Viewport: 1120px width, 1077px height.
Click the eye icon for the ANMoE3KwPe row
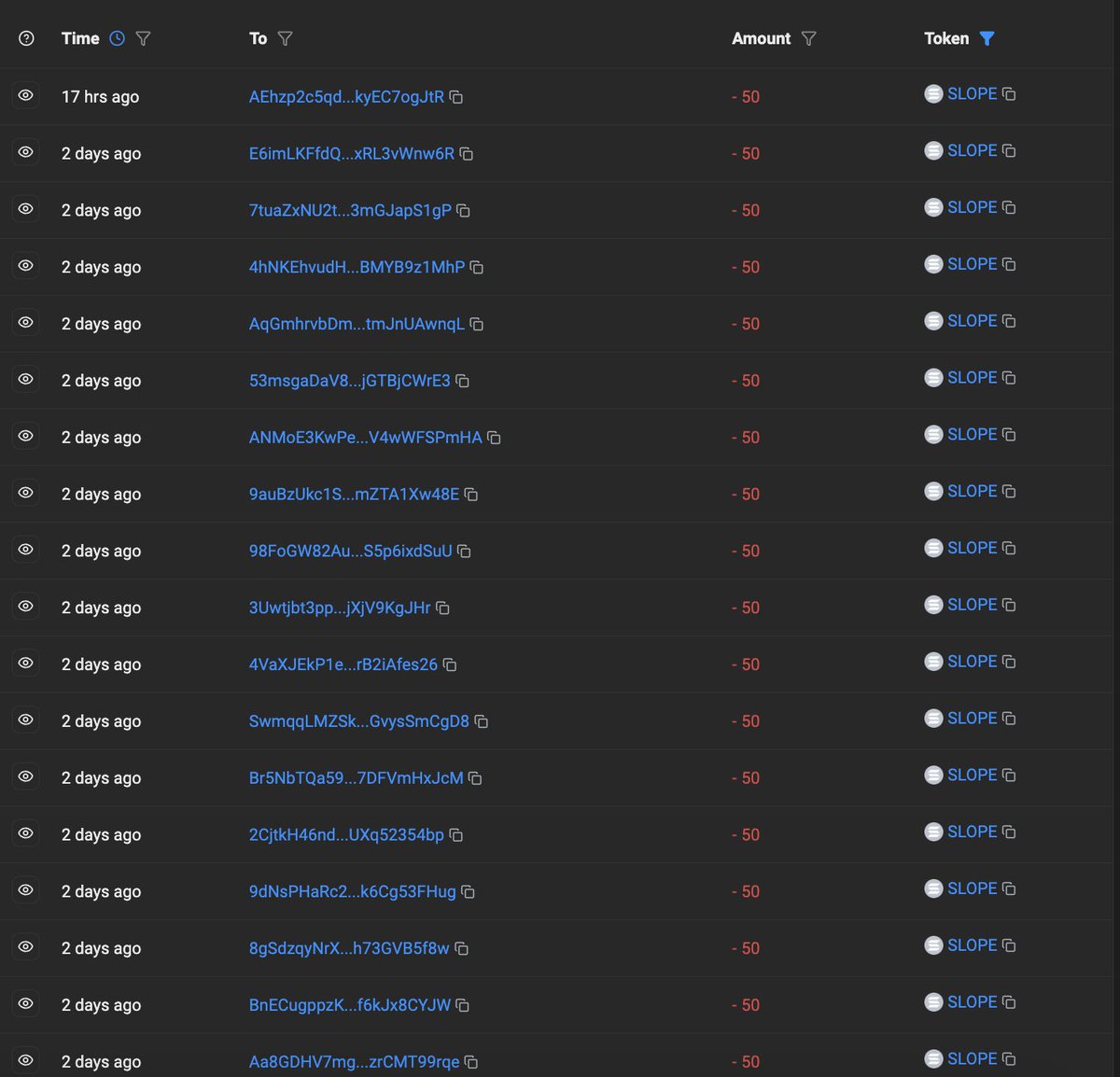click(x=26, y=436)
